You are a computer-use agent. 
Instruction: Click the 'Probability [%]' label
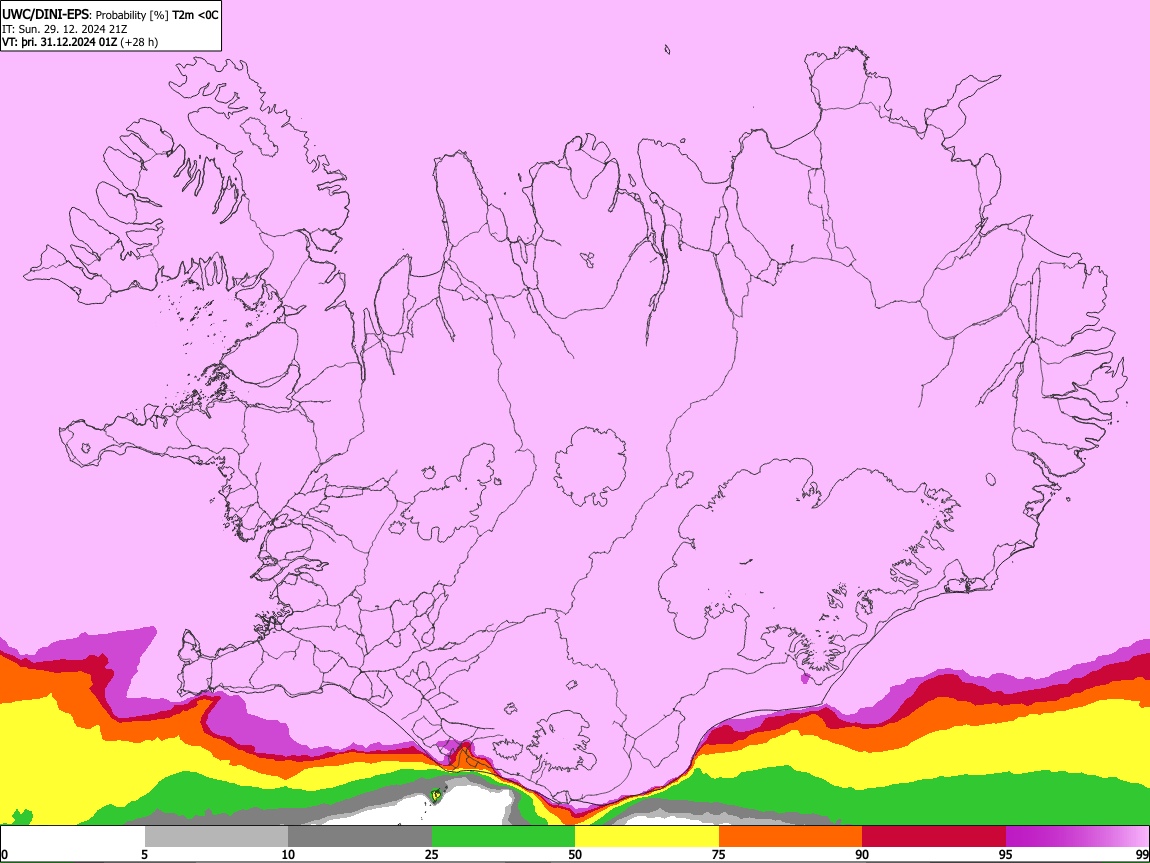coord(132,15)
